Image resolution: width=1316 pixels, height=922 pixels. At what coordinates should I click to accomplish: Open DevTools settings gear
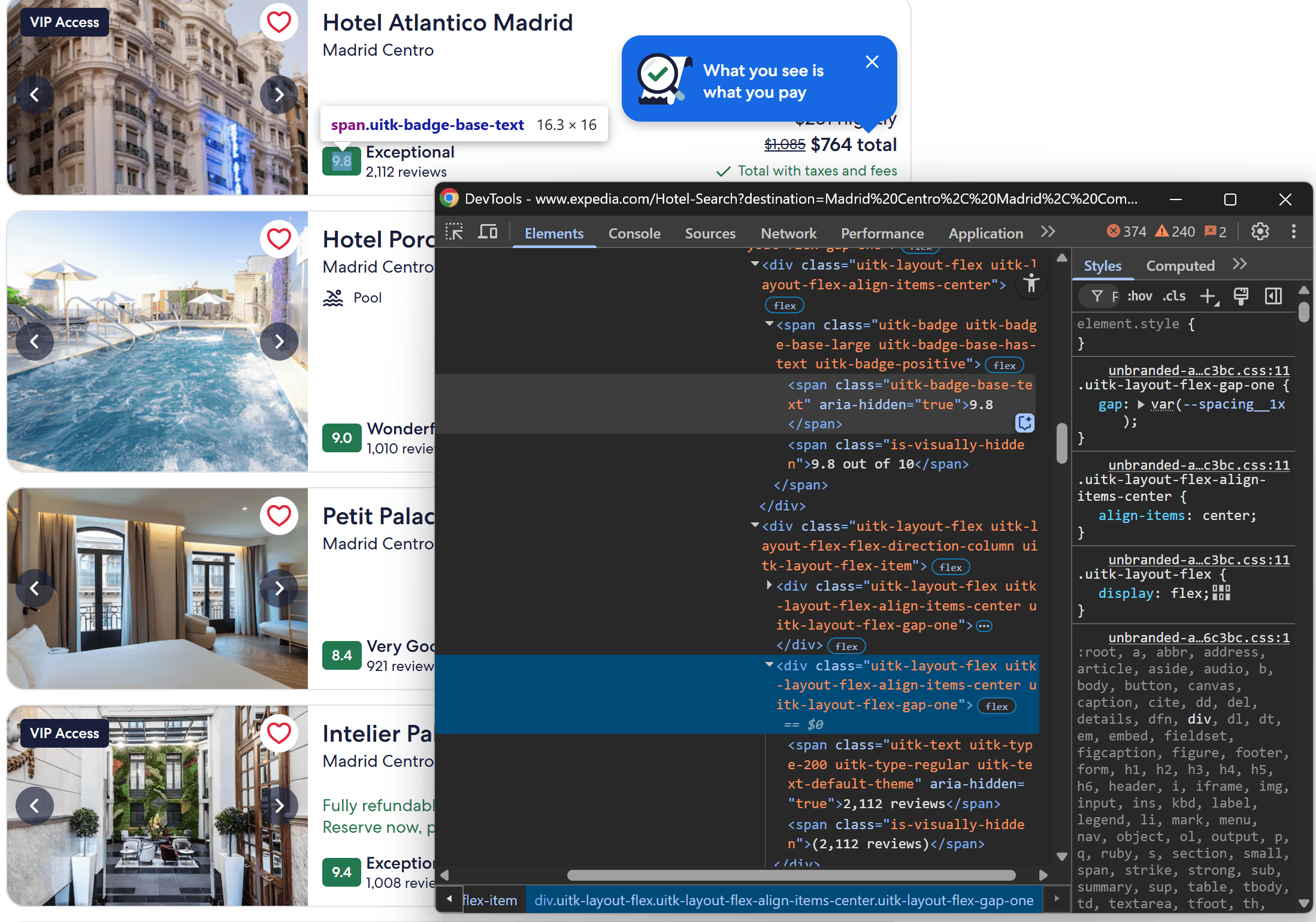[1260, 232]
